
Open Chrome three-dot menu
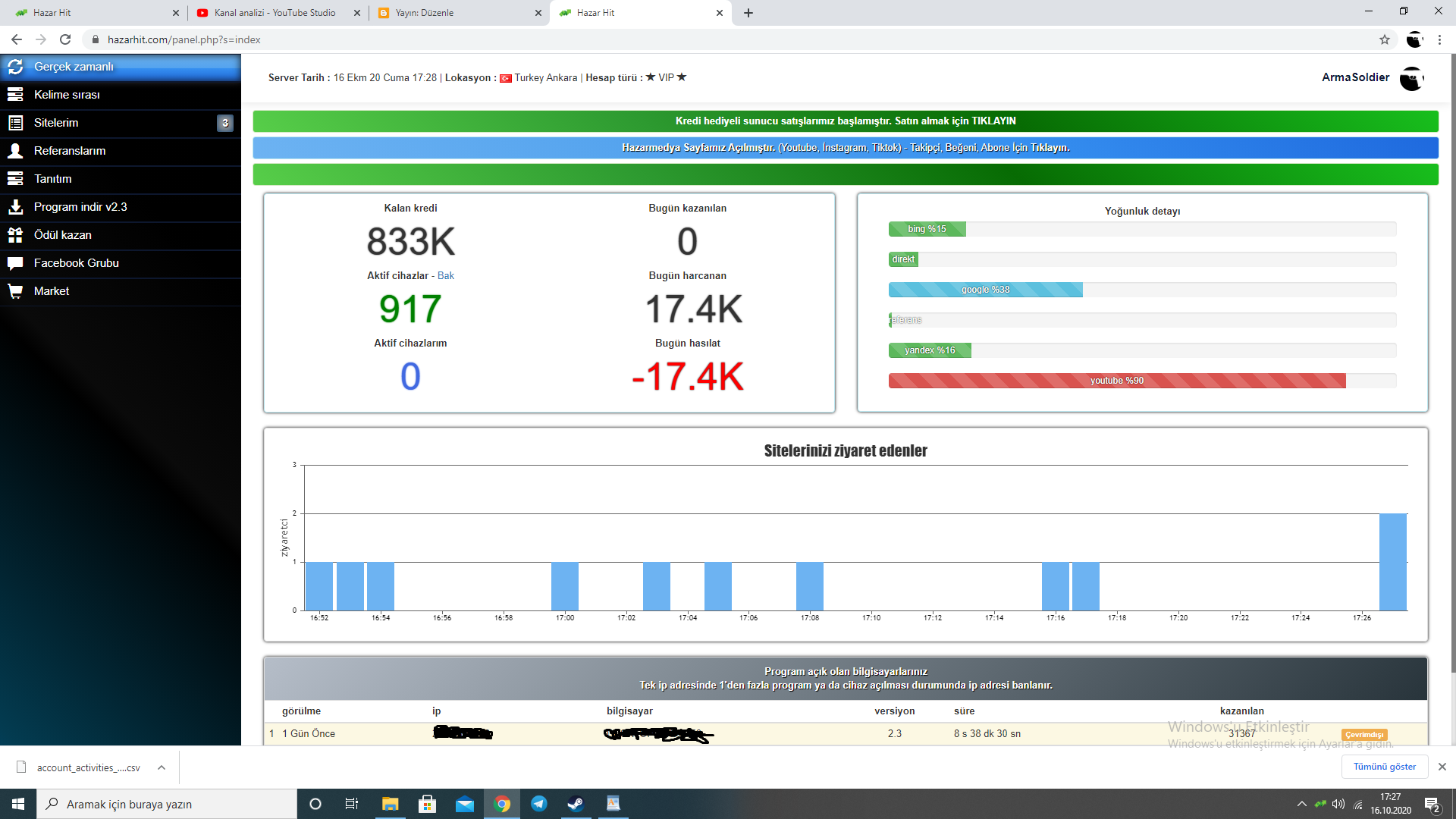coord(1439,39)
